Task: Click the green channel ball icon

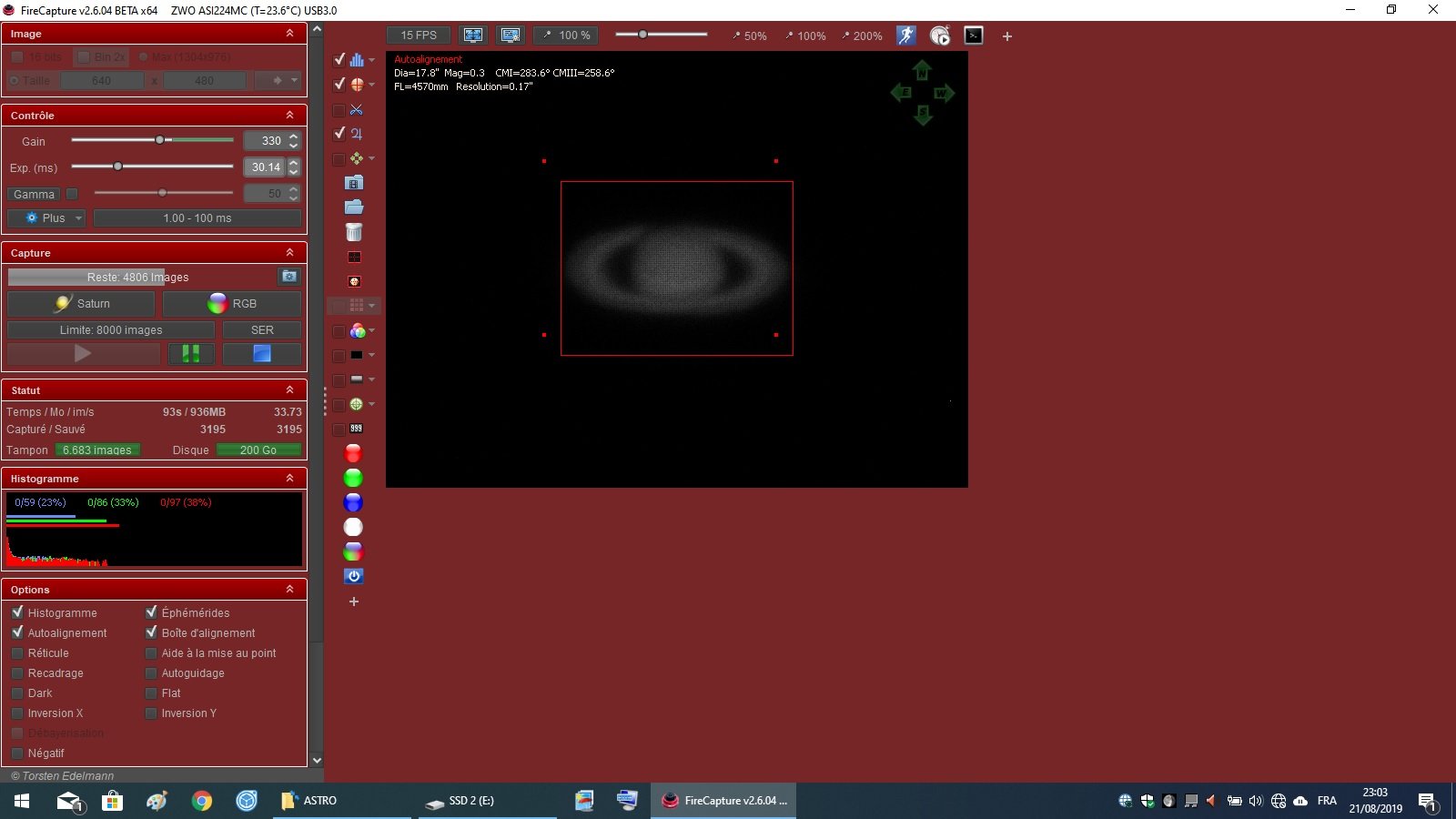Action: pos(353,478)
